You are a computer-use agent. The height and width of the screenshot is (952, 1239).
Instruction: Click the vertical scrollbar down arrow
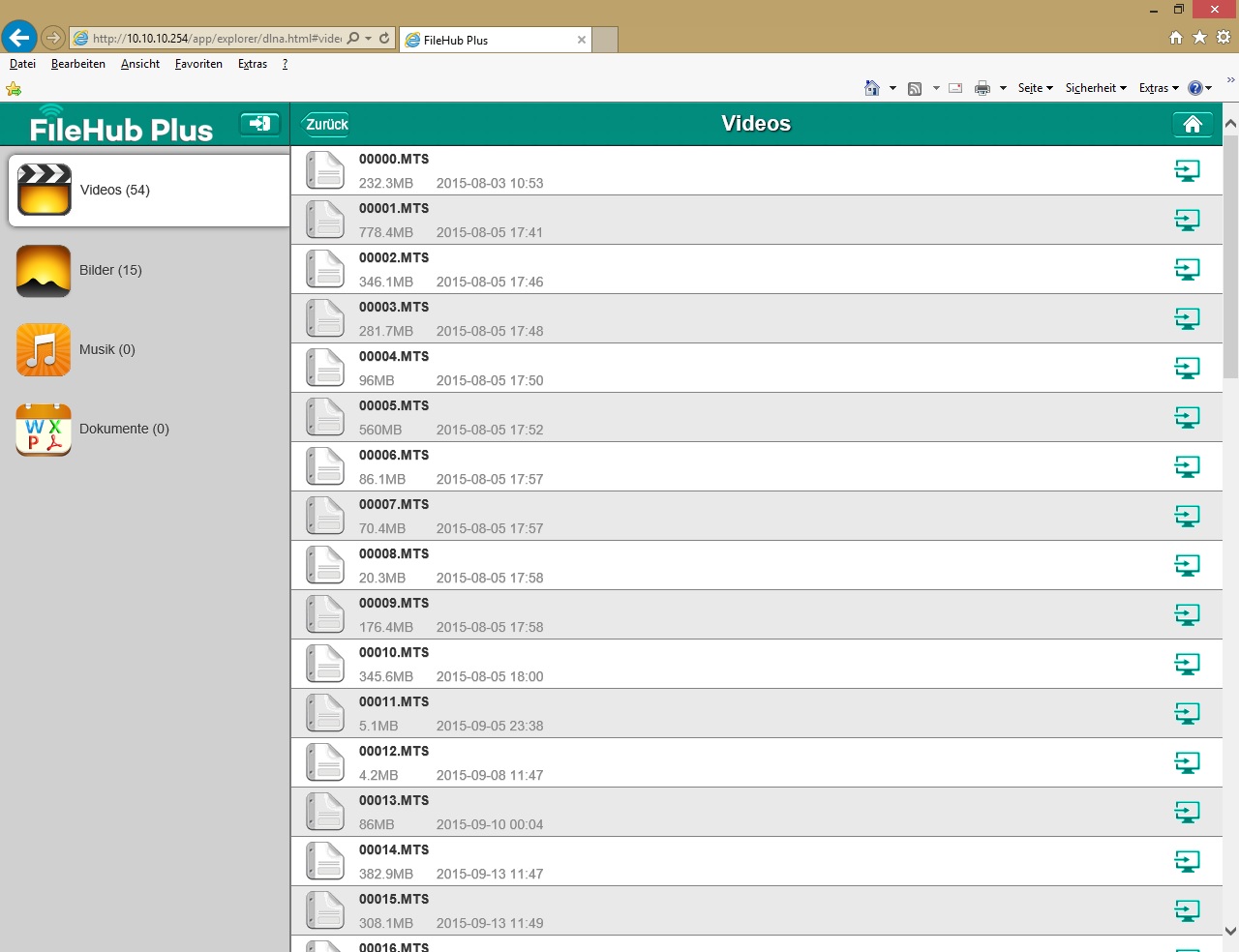pyautogui.click(x=1230, y=931)
